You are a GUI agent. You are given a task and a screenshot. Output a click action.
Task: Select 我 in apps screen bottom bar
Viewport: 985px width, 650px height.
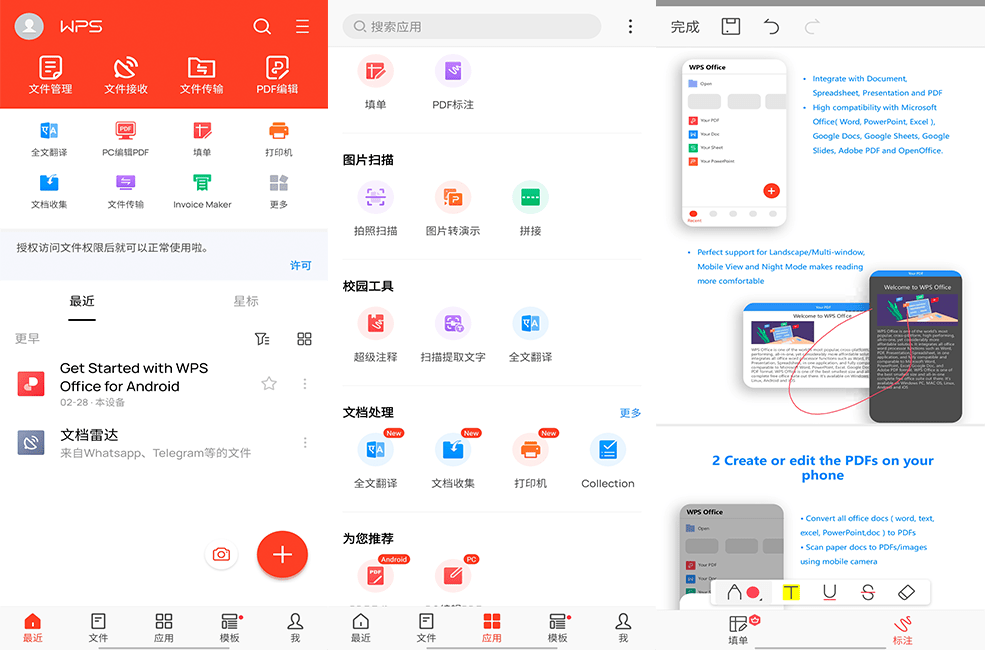623,628
